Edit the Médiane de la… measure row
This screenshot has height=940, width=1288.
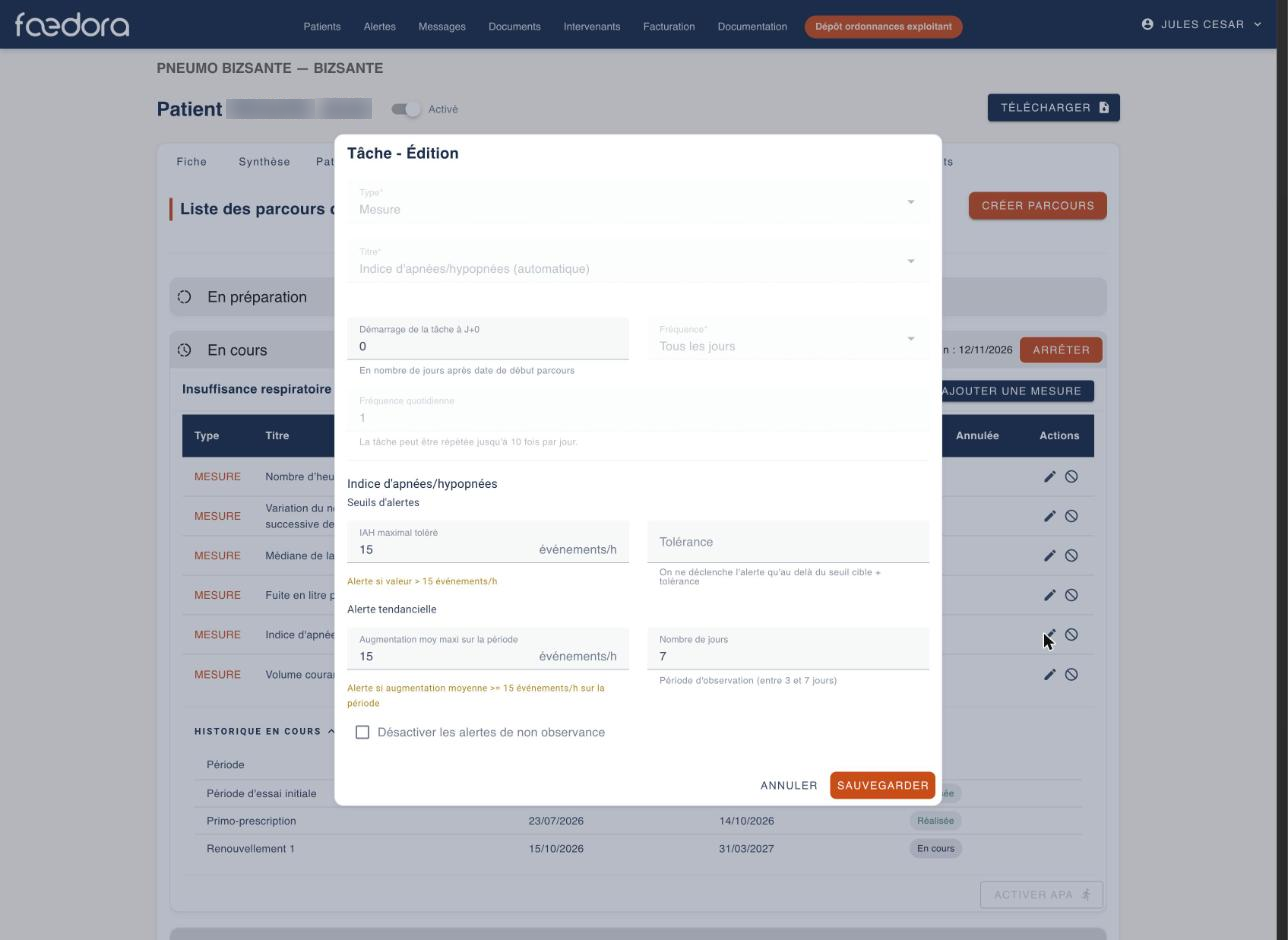tap(1049, 556)
